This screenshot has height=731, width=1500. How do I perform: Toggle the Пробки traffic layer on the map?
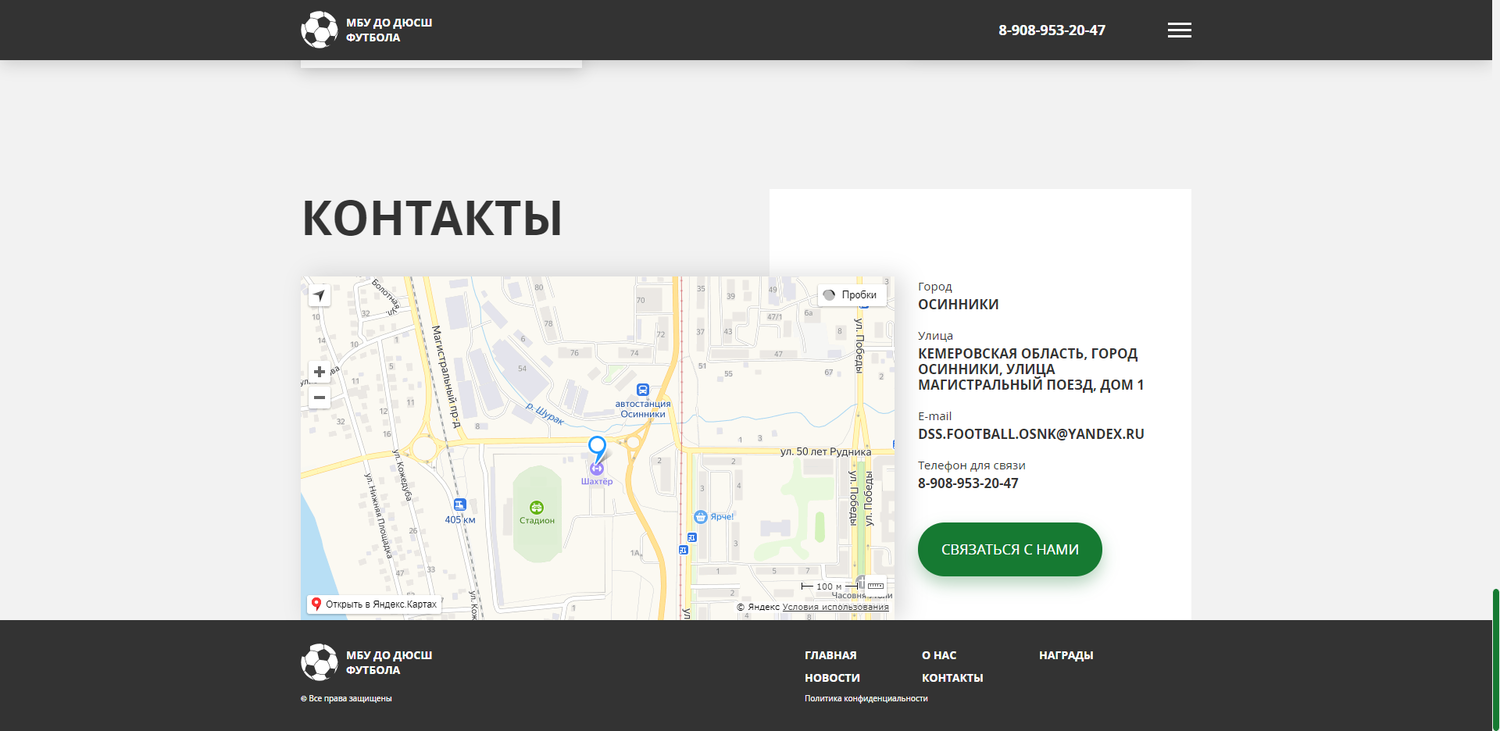(x=852, y=295)
